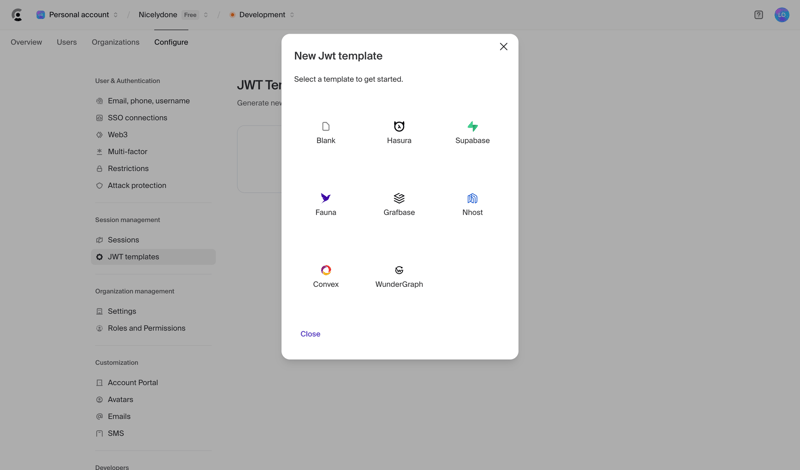Image resolution: width=800 pixels, height=470 pixels.
Task: Click the 'Organization management' section label
Action: [135, 291]
